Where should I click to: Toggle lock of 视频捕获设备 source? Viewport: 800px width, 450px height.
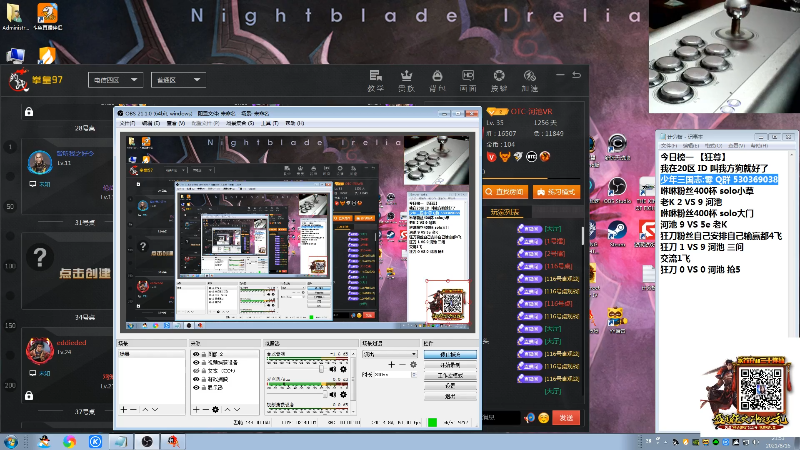point(204,362)
